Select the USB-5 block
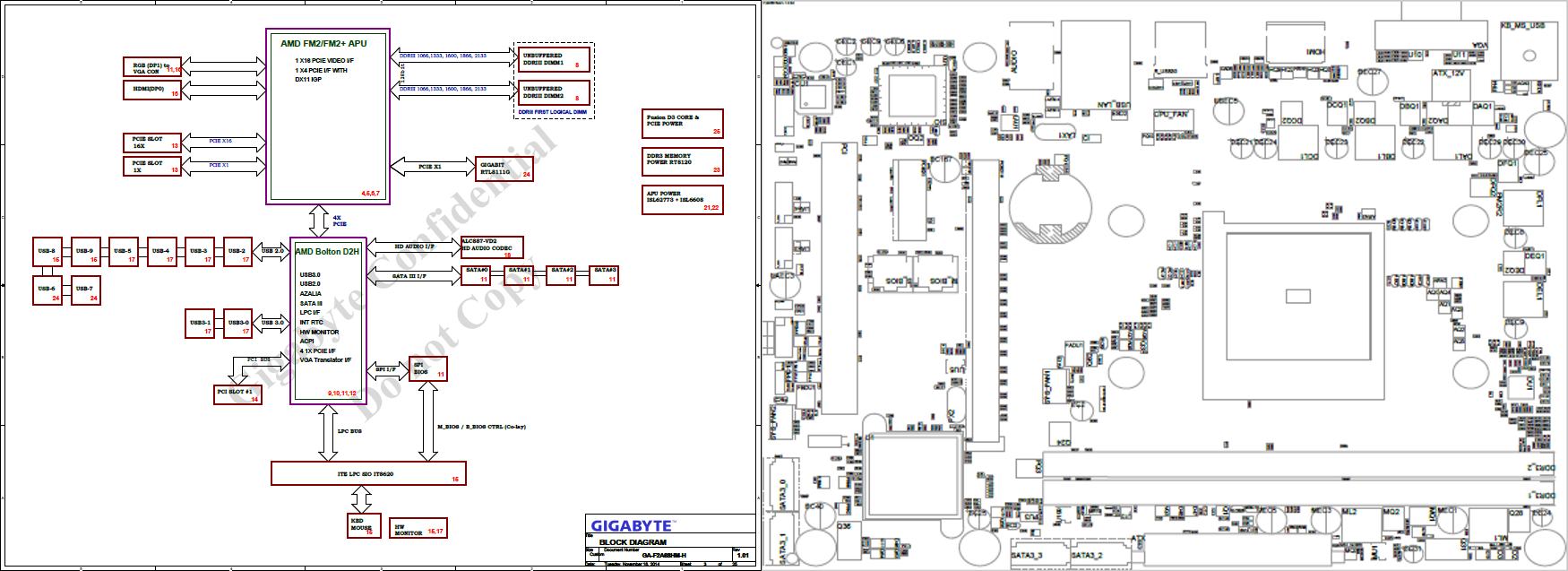This screenshot has width=1568, height=571. coord(124,252)
